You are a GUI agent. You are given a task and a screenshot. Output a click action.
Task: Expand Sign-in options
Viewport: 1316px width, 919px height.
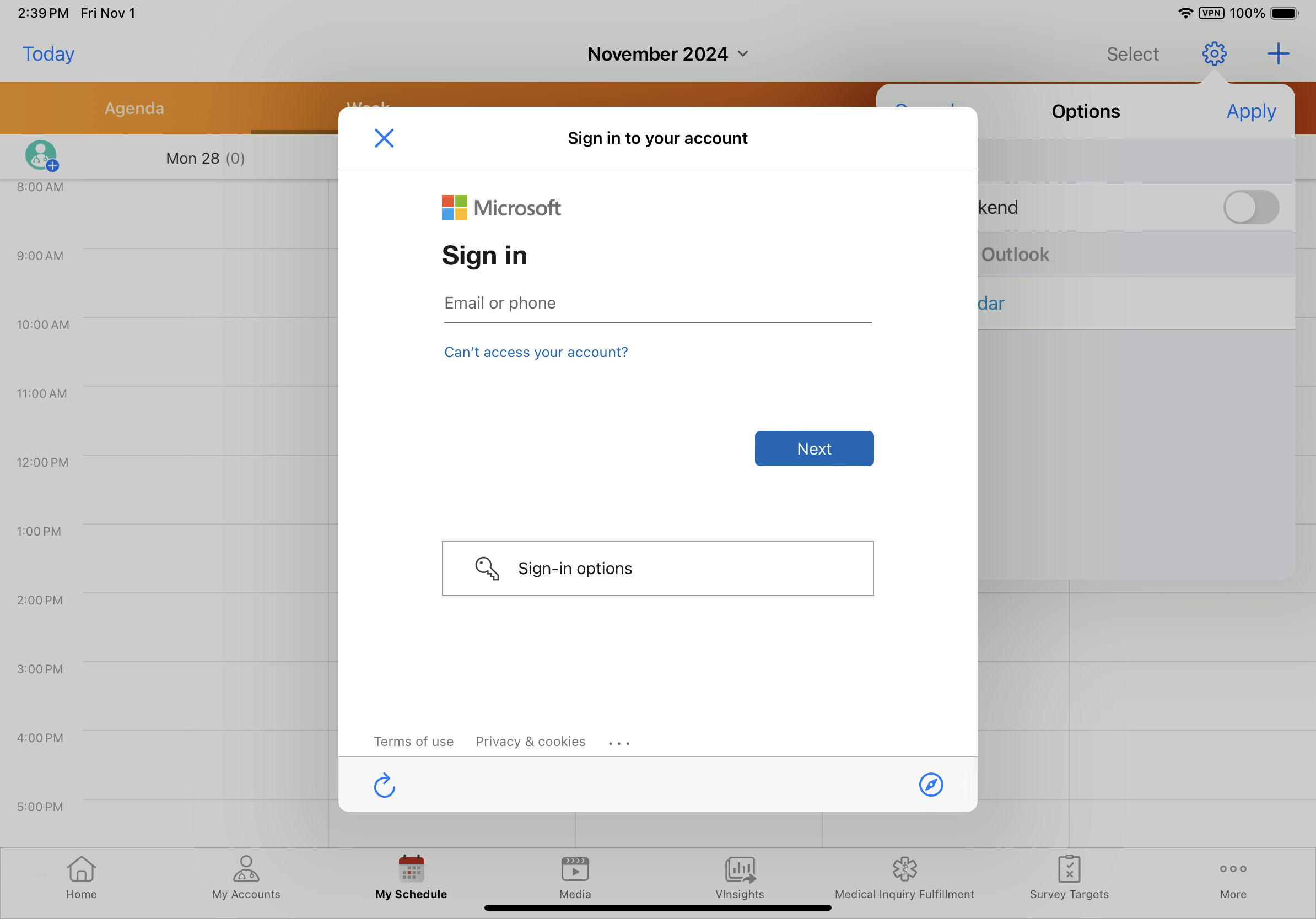point(657,569)
